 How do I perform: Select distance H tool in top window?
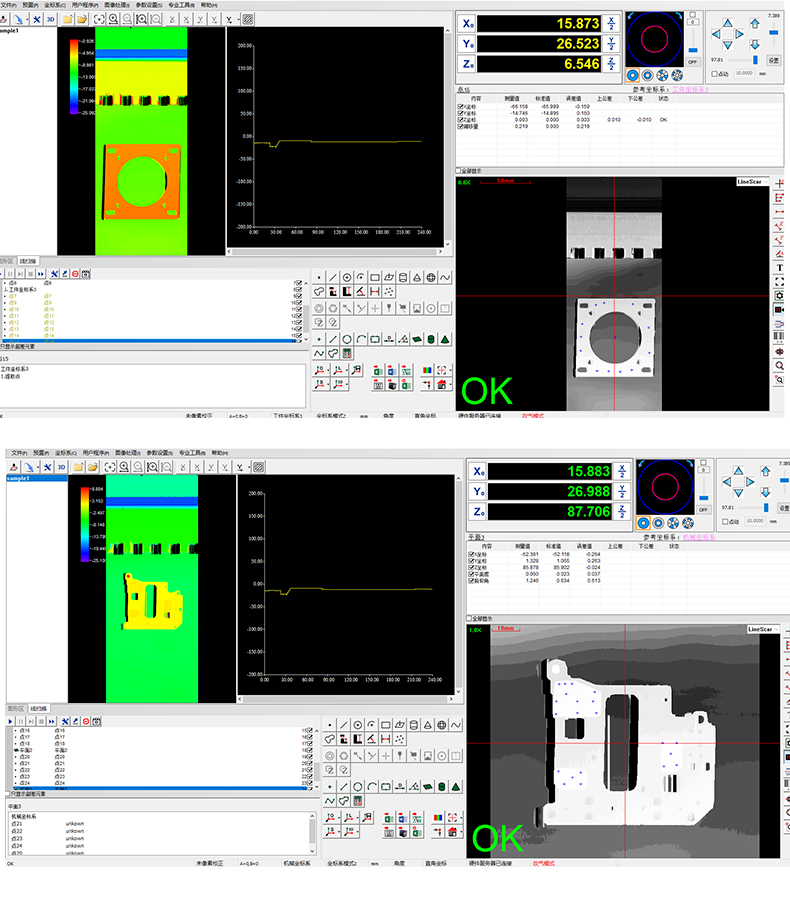pos(375,292)
